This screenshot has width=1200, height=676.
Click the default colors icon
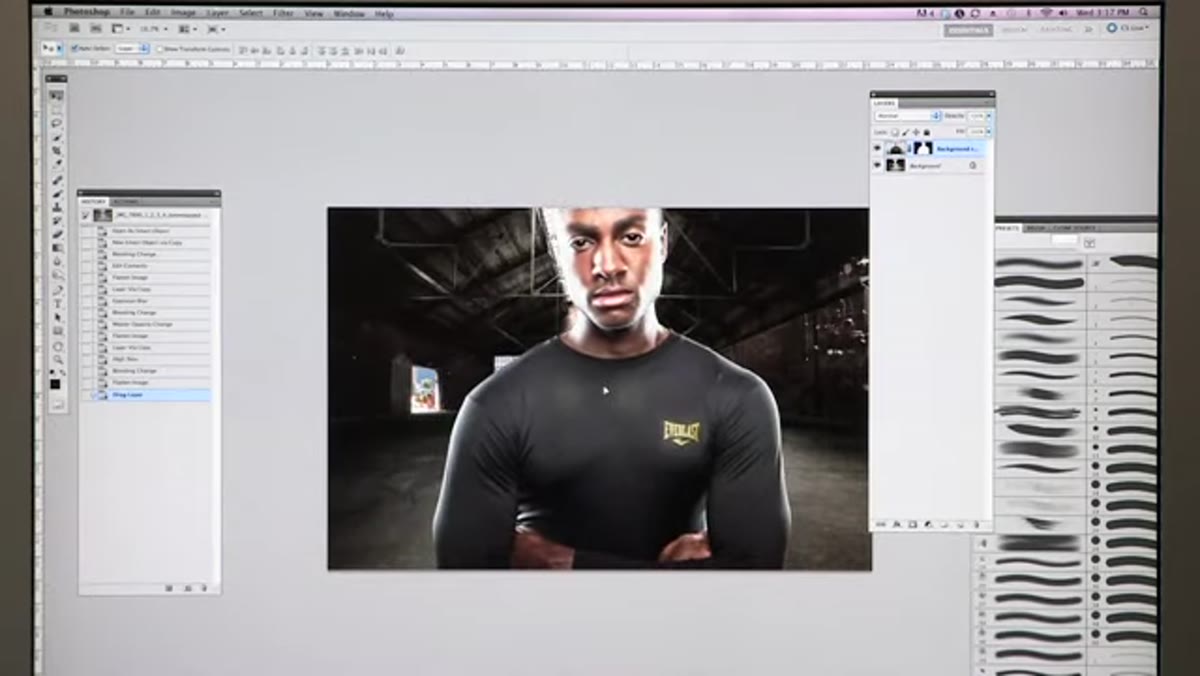click(x=51, y=372)
